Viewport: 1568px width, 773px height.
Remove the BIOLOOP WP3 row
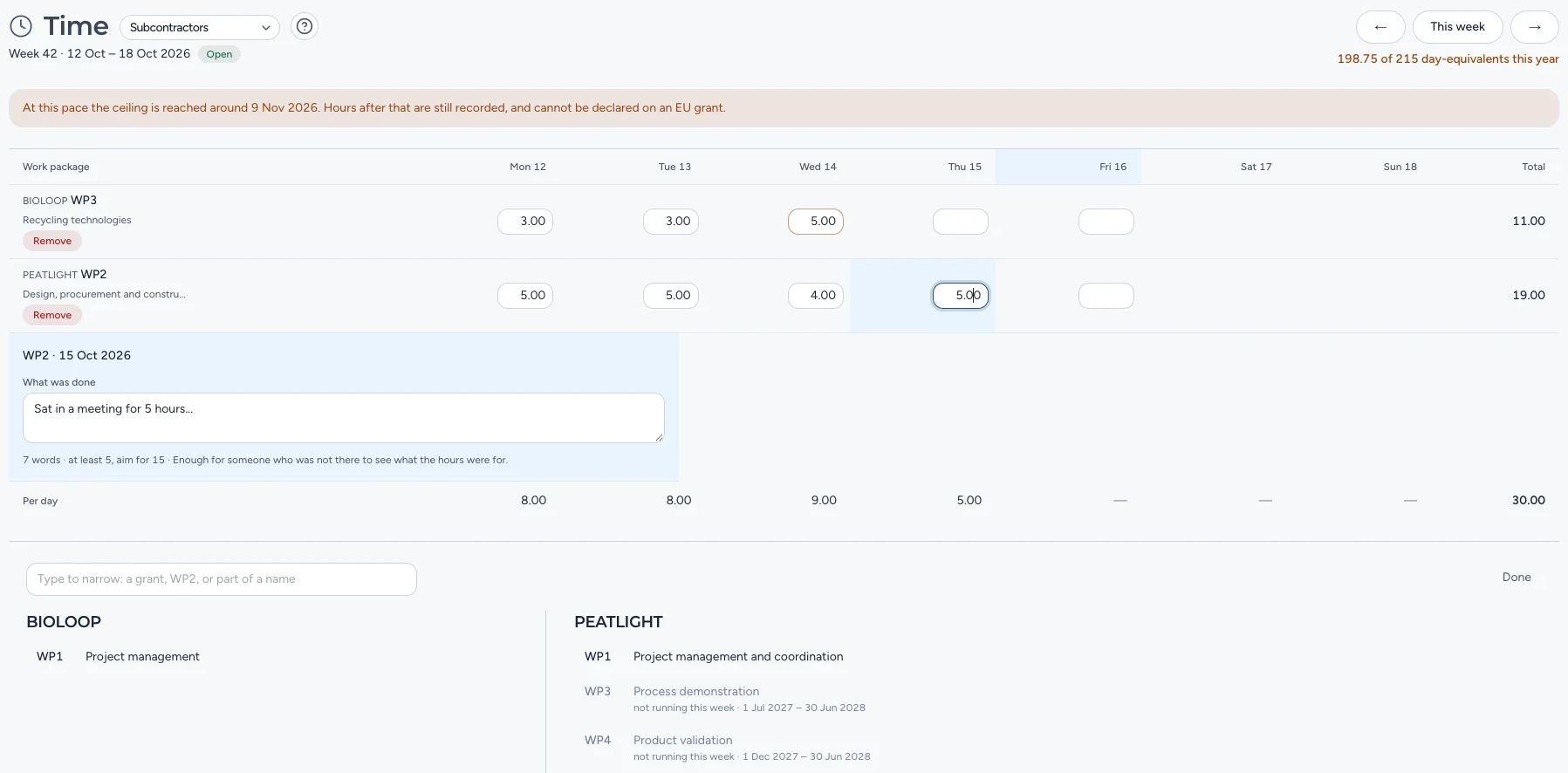[52, 241]
